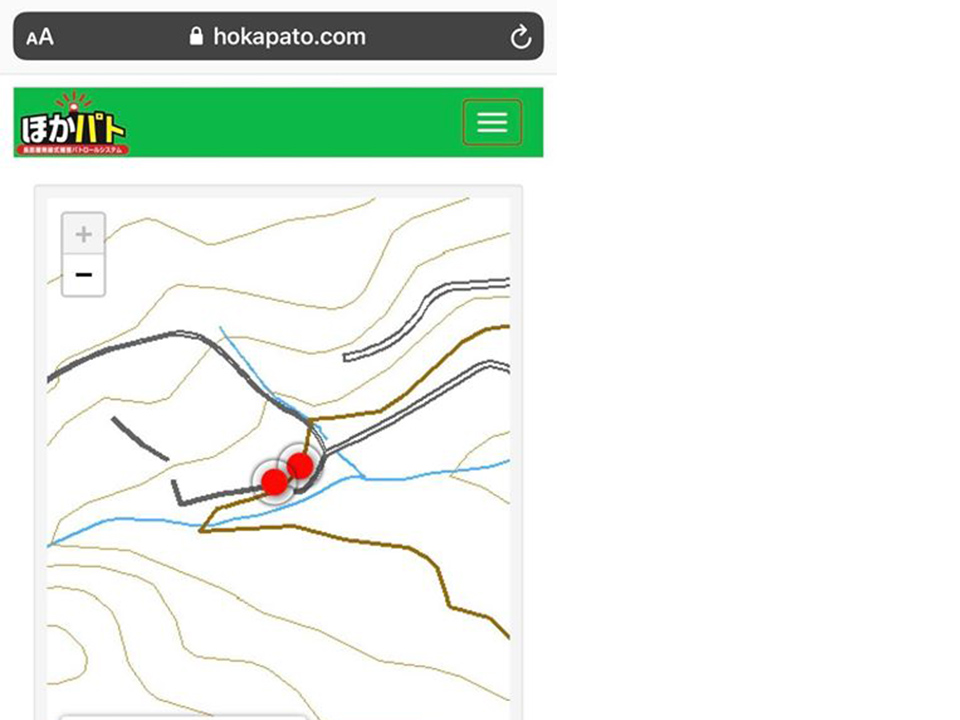Click the L-shaped gray road end left of markers
960x720 pixels.
click(x=178, y=493)
